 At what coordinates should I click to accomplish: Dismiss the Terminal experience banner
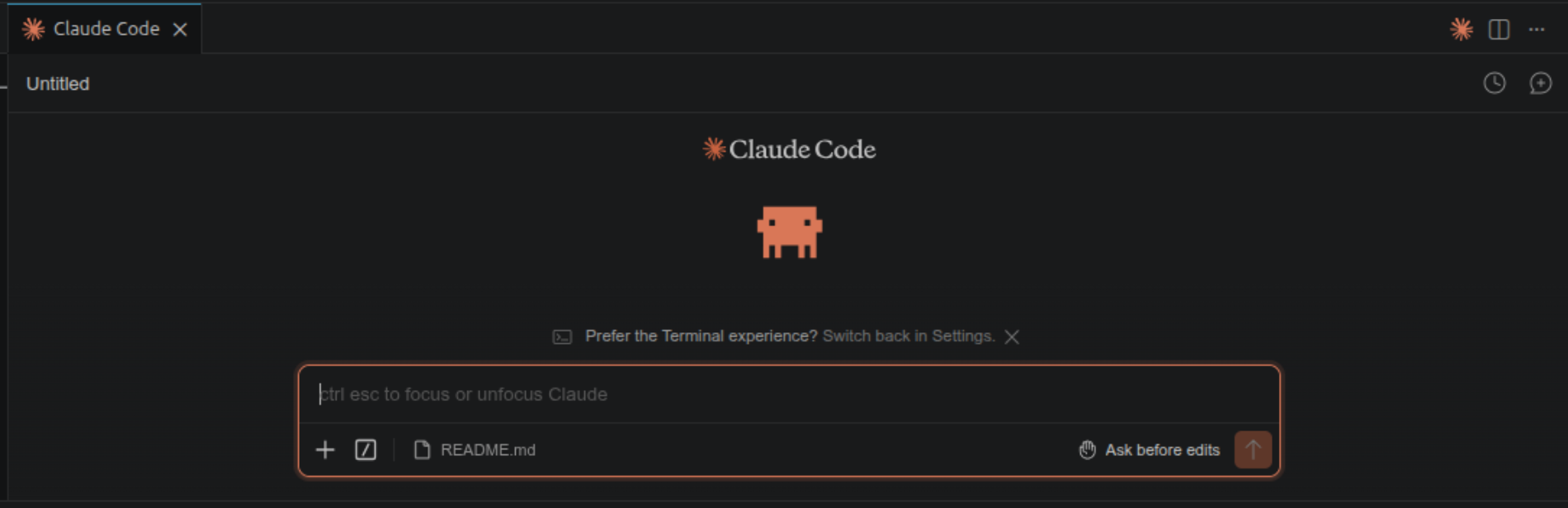(1013, 336)
